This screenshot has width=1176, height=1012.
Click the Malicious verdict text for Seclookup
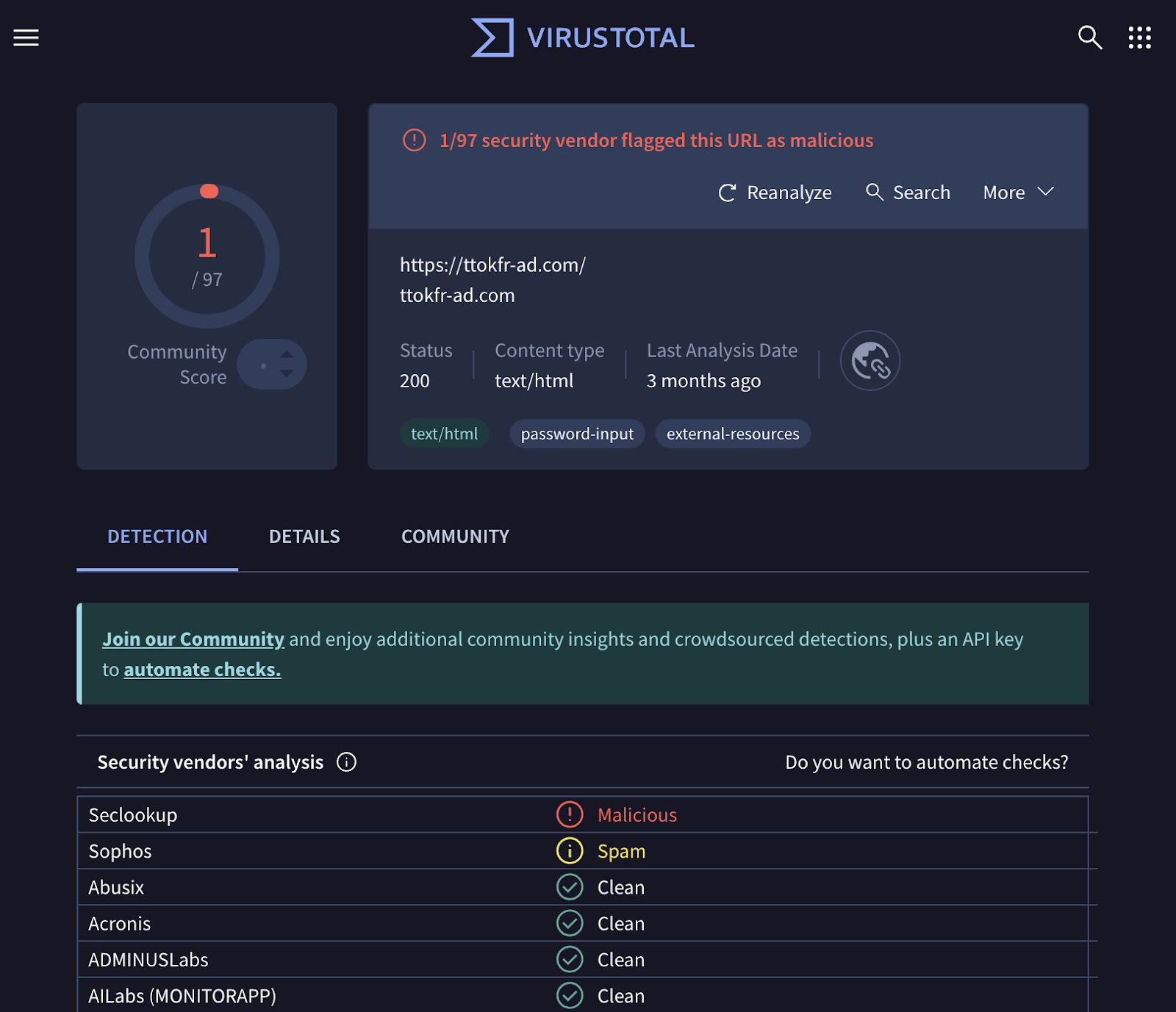tap(637, 814)
